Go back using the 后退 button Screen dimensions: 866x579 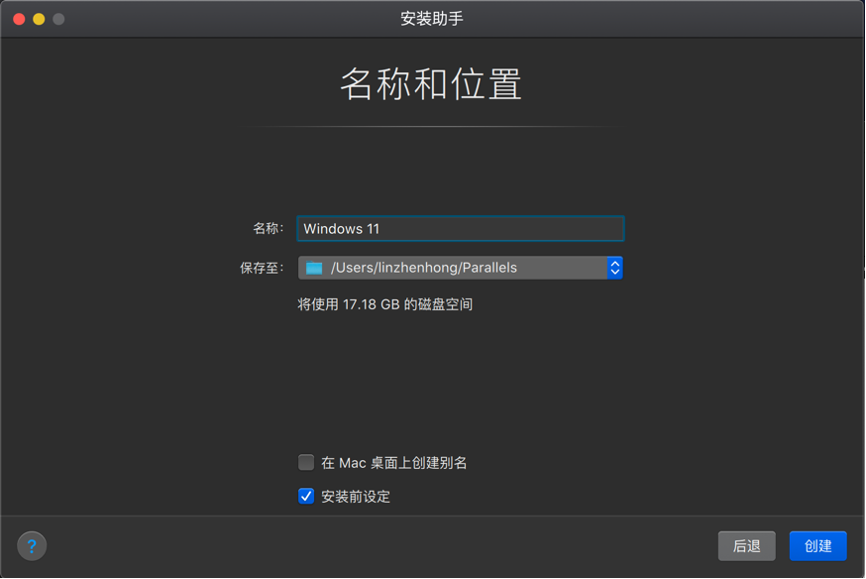click(x=746, y=546)
